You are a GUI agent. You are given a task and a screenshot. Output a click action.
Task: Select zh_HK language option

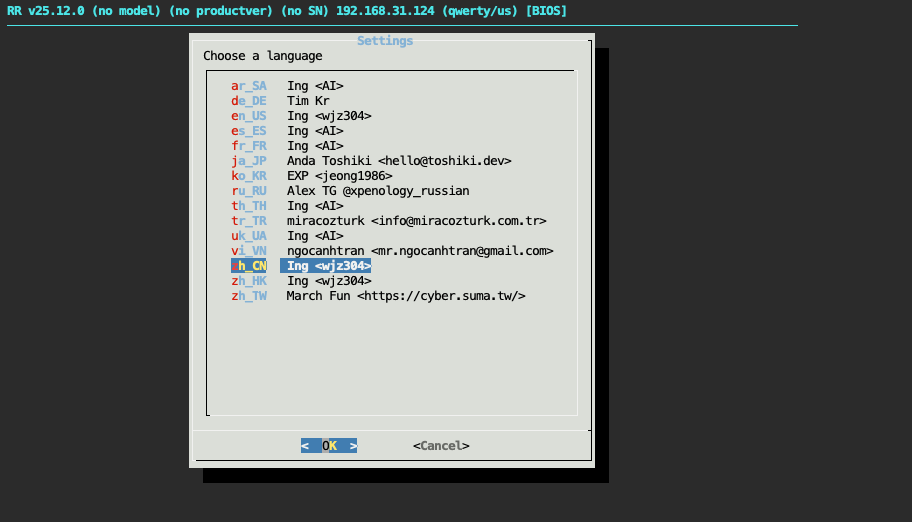point(249,281)
